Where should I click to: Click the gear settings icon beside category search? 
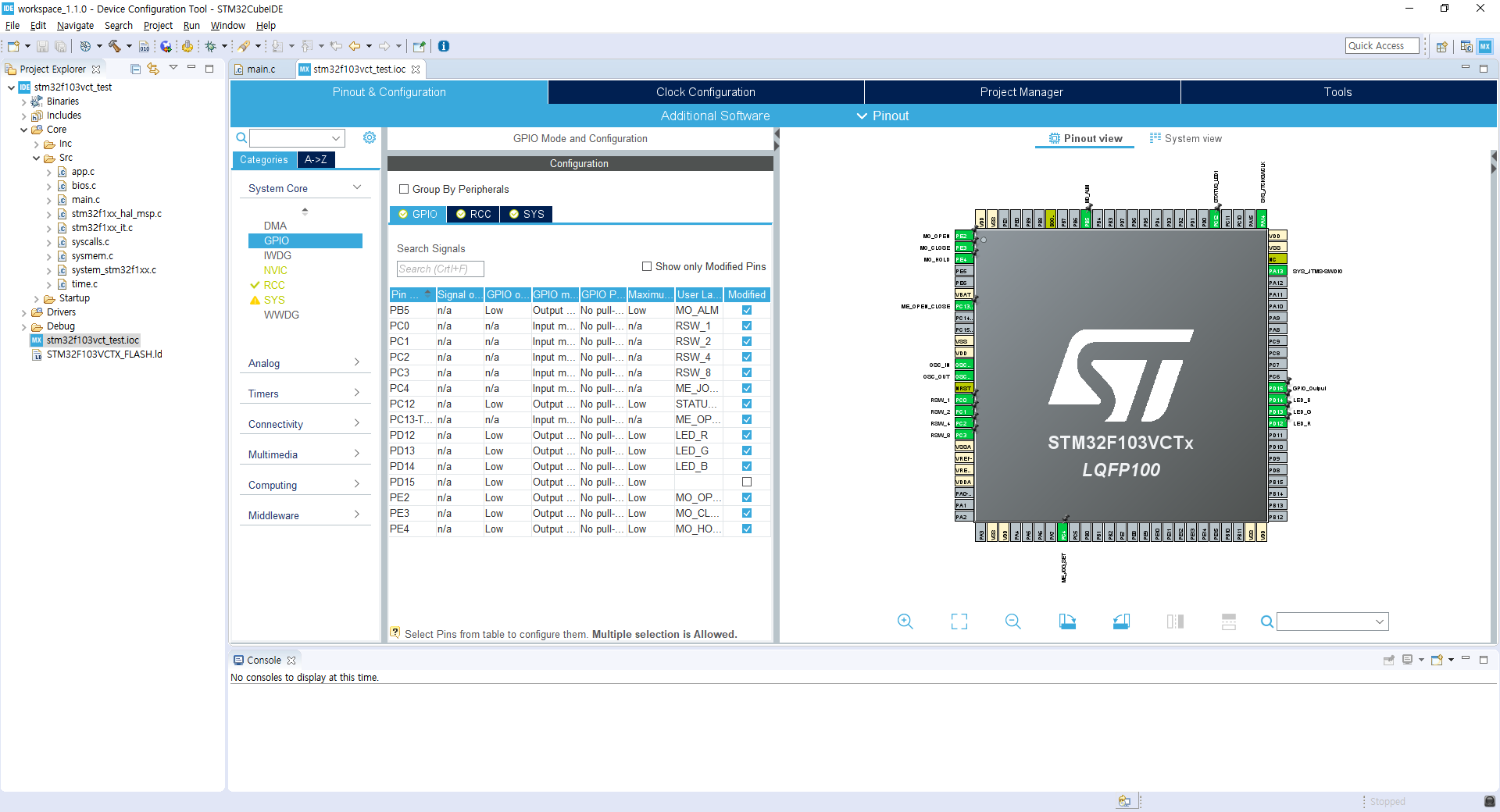point(370,137)
